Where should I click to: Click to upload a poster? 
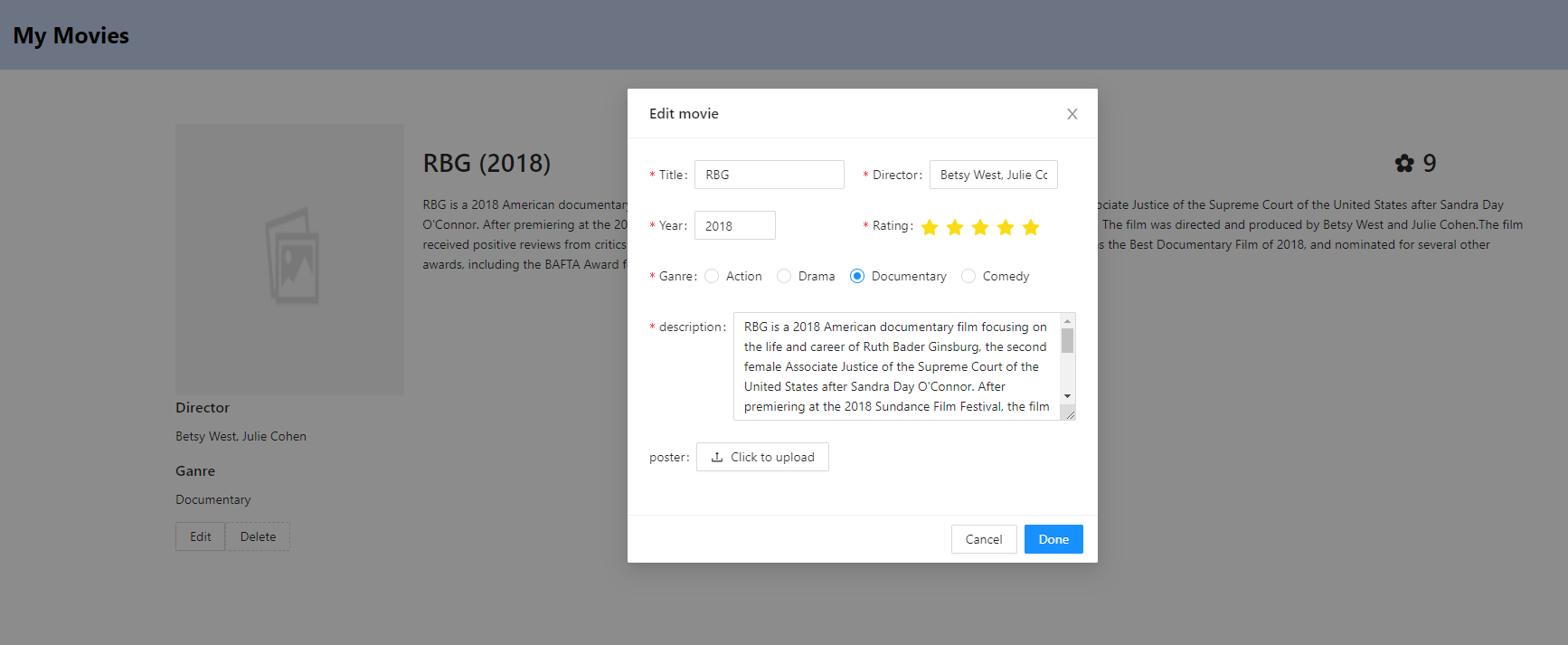coord(762,457)
